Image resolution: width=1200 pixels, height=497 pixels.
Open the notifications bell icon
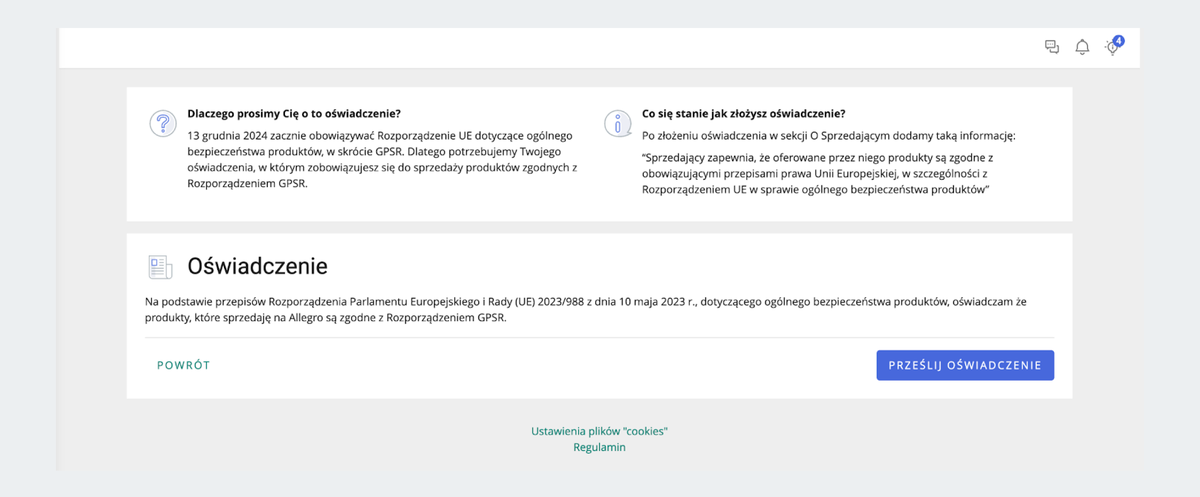tap(1082, 47)
